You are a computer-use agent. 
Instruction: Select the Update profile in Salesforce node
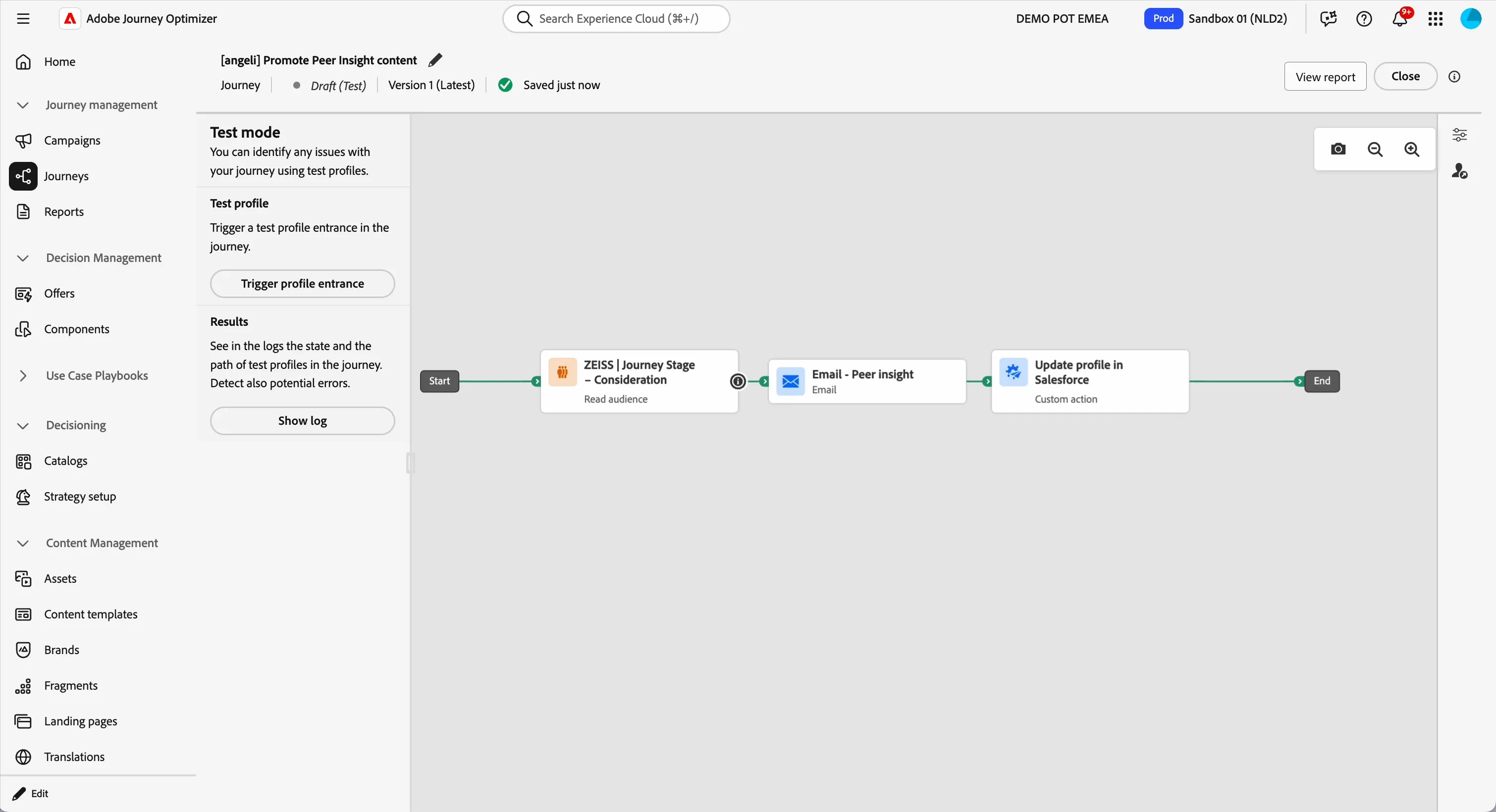(1090, 381)
